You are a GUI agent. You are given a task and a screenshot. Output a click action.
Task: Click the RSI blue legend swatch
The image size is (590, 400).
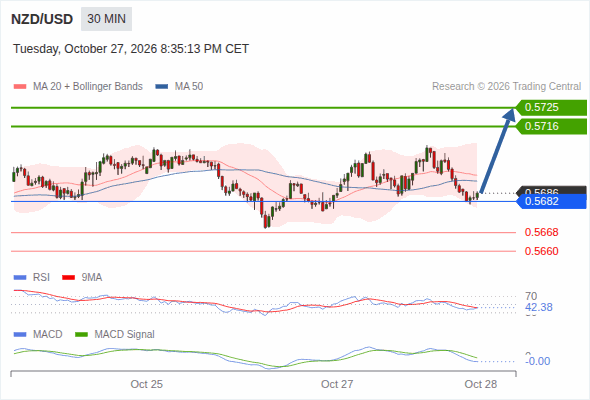tap(20, 278)
